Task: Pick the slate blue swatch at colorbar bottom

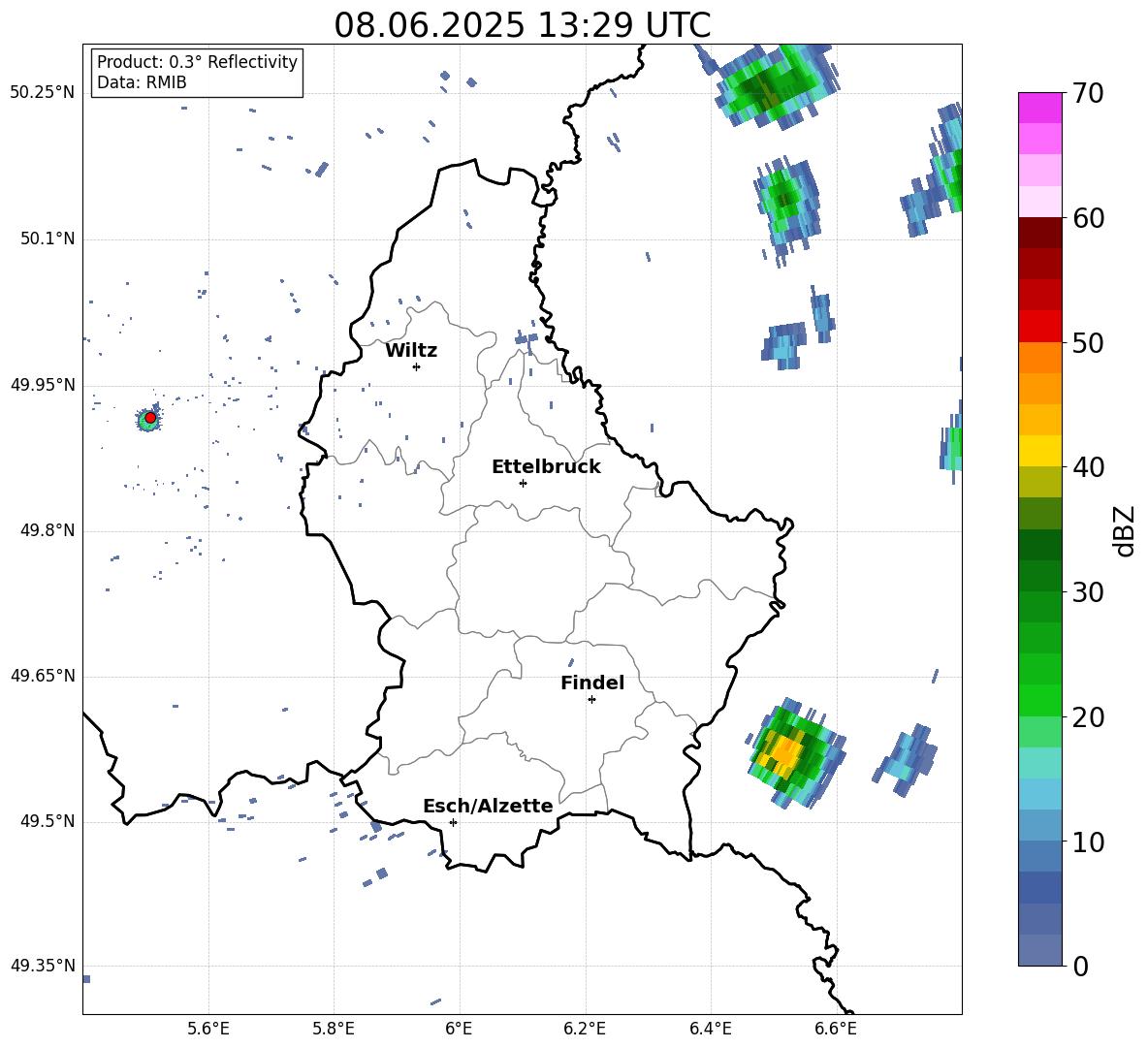Action: pyautogui.click(x=1040, y=950)
